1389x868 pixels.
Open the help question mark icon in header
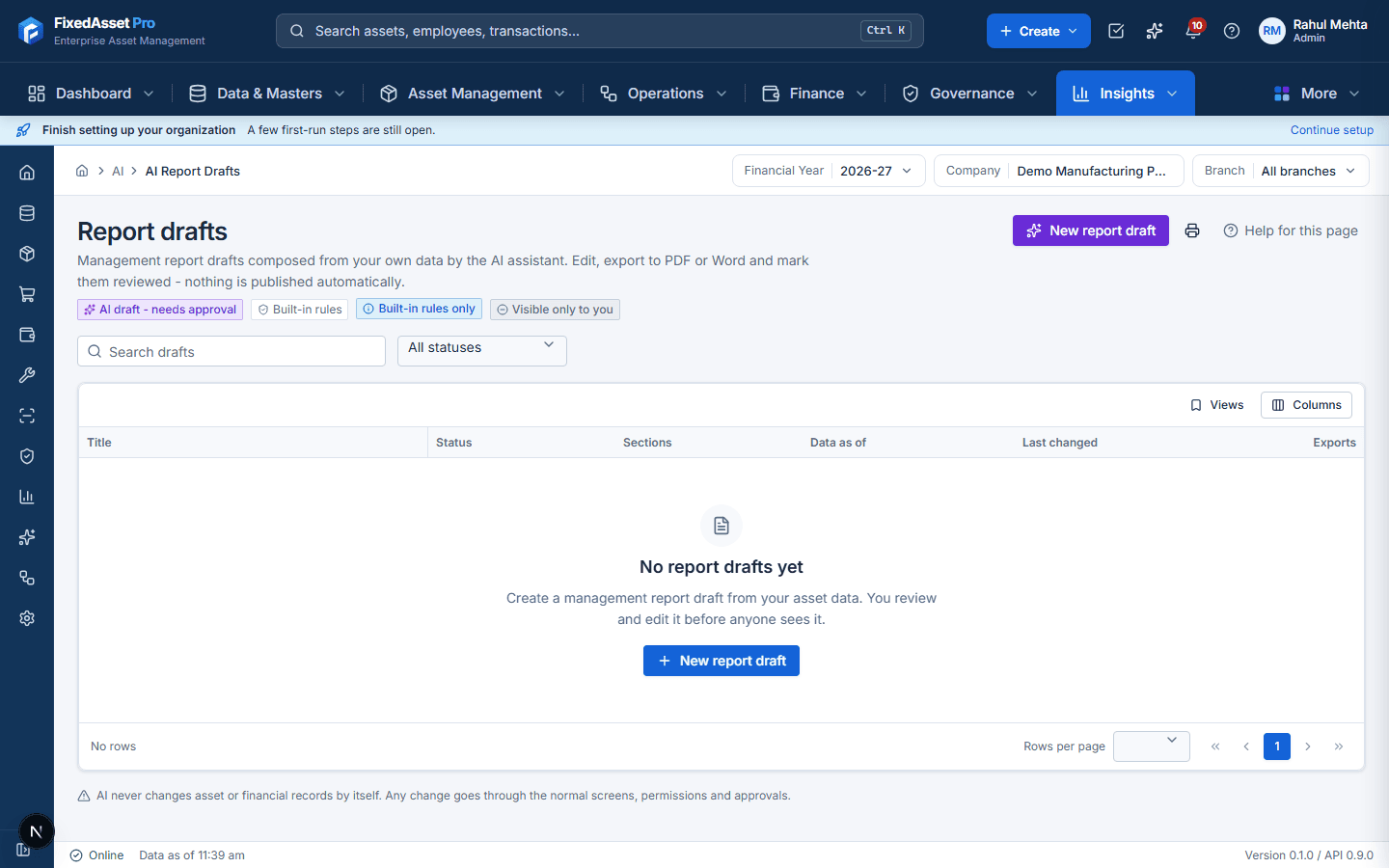[x=1232, y=31]
